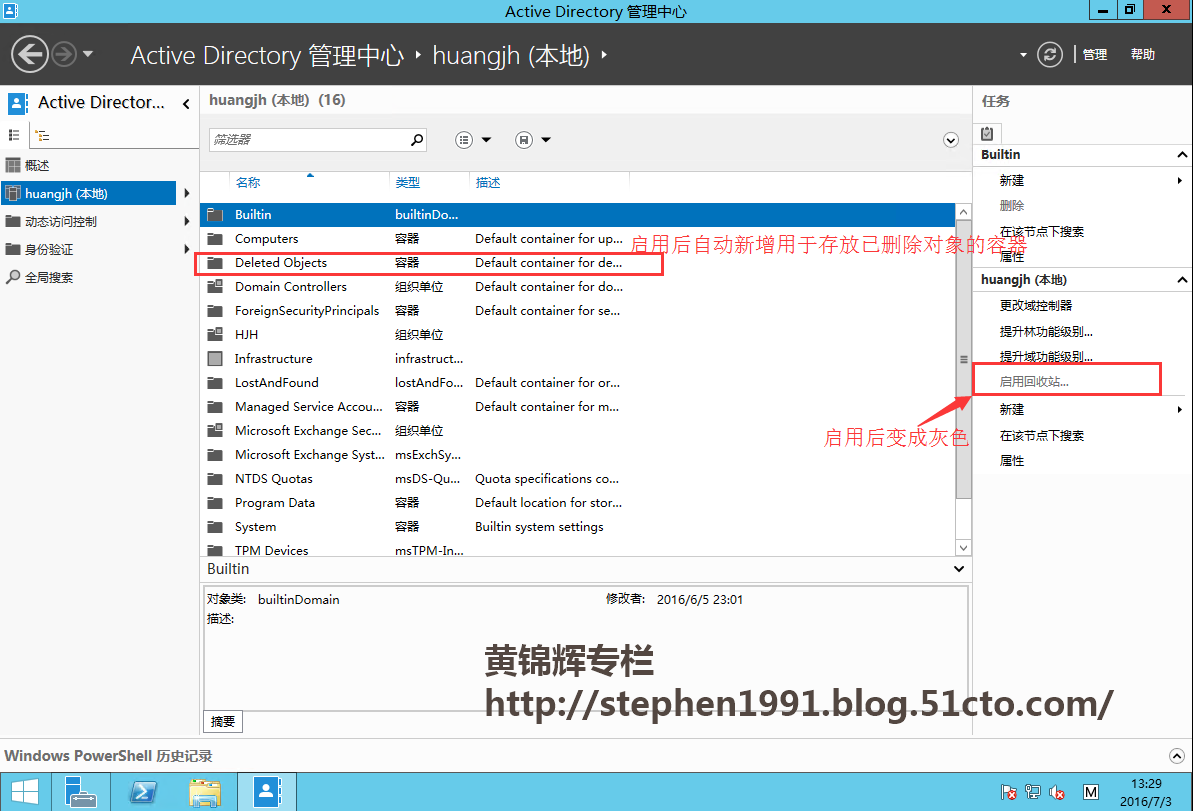
Task: Switch navigation pane to list view
Action: tap(14, 135)
